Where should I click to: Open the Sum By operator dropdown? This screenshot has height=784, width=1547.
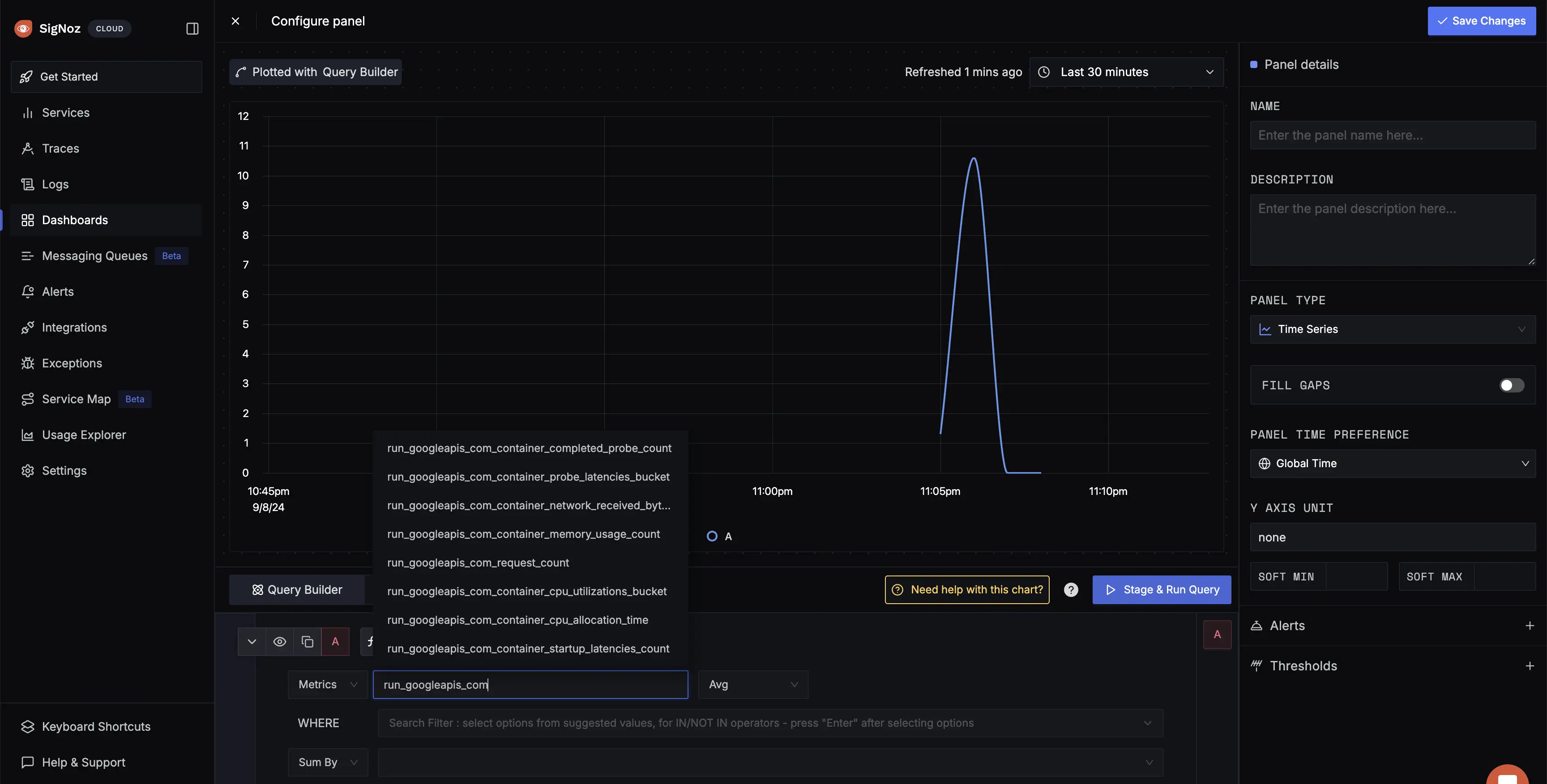pos(328,763)
